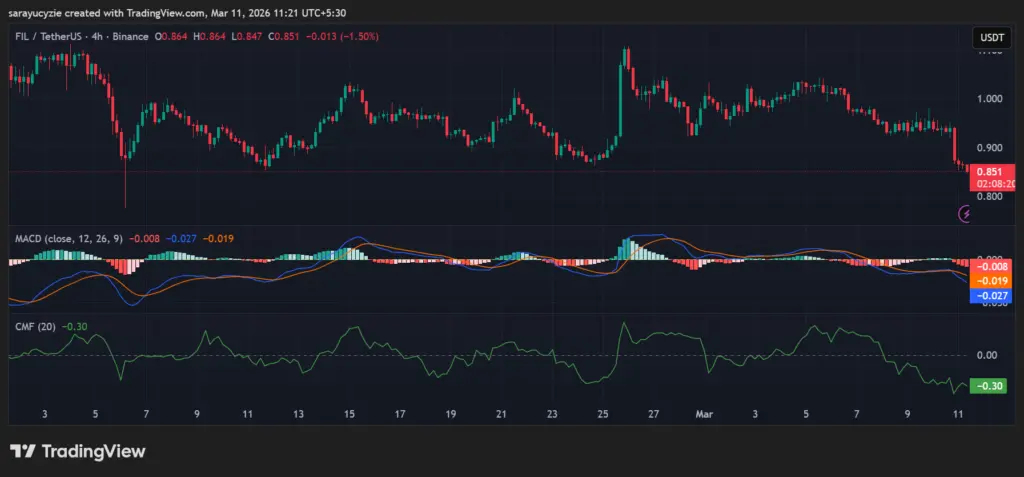Screen dimensions: 1024x477
Task: Click the 27 date on time axis
Action: [654, 414]
